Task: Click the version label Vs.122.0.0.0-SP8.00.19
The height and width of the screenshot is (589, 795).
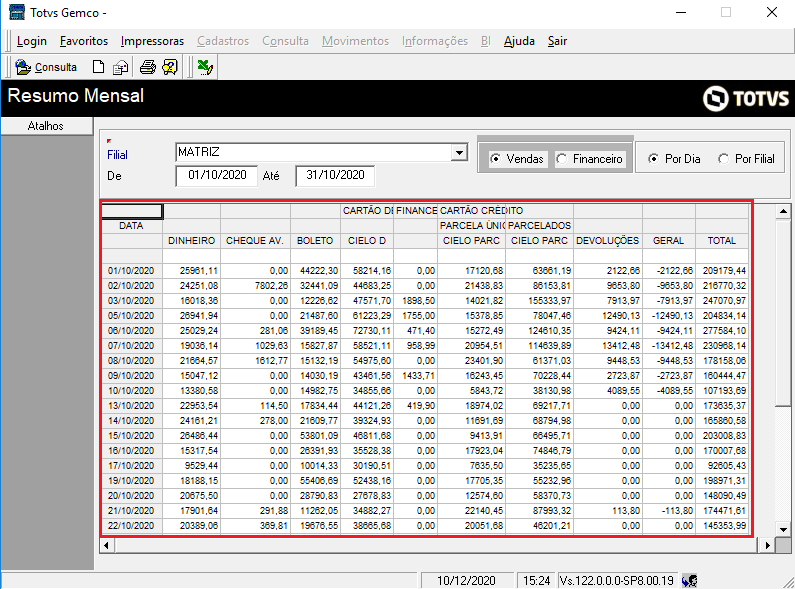Action: tap(616, 580)
